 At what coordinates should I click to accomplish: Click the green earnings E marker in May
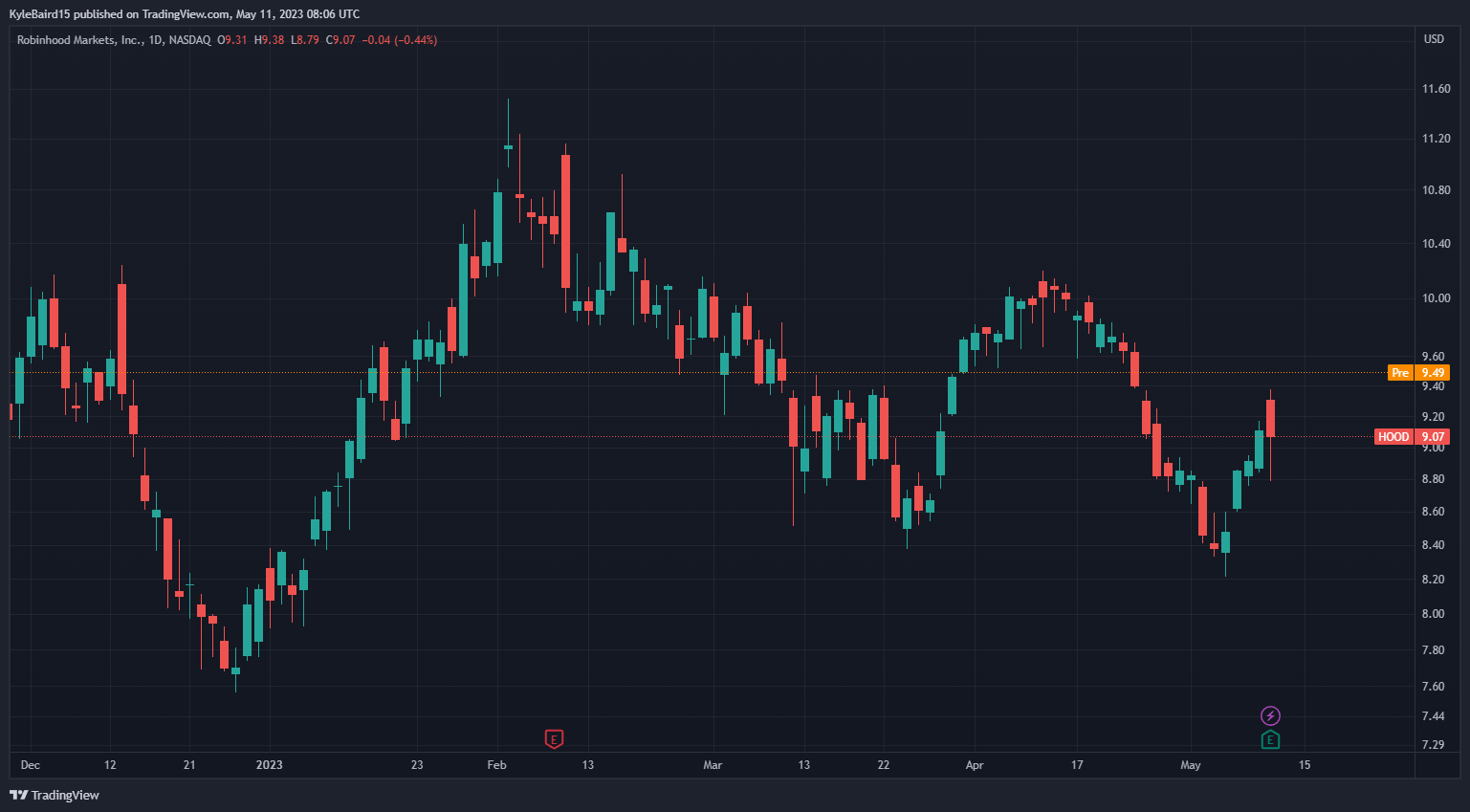(1270, 739)
